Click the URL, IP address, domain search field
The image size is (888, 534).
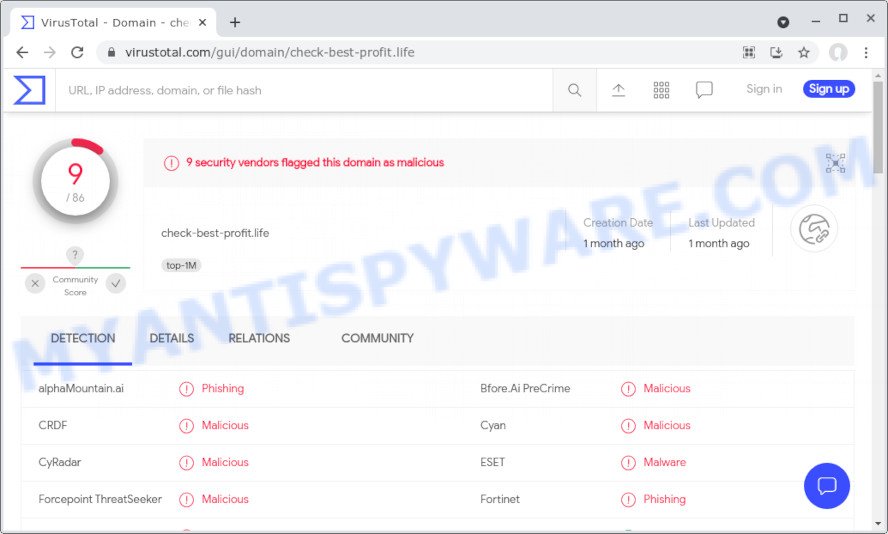tap(305, 90)
